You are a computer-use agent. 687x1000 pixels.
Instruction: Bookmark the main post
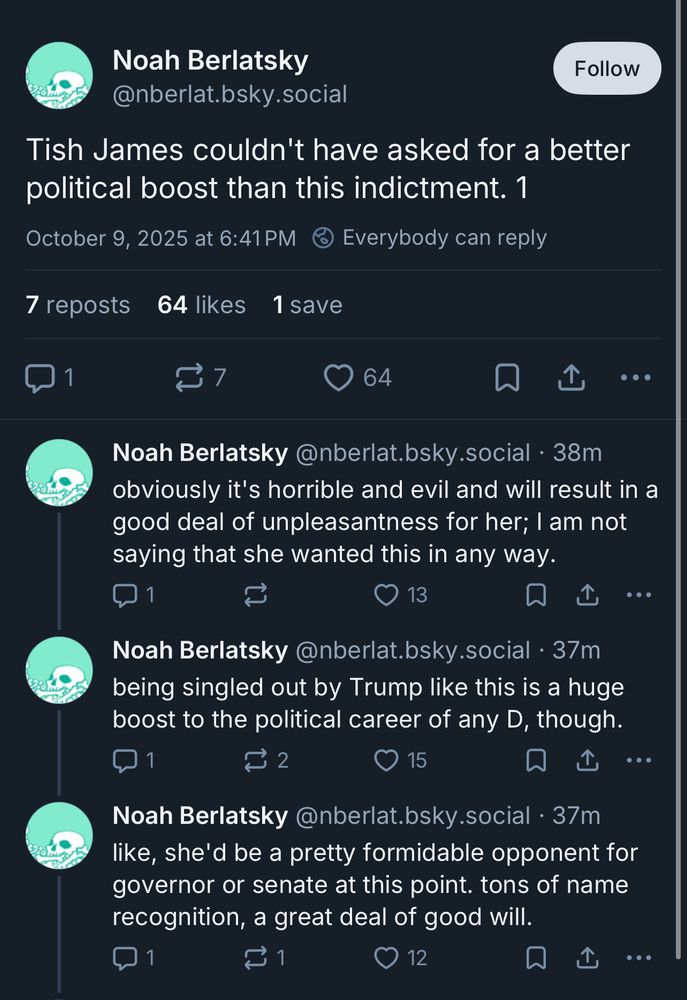[508, 378]
